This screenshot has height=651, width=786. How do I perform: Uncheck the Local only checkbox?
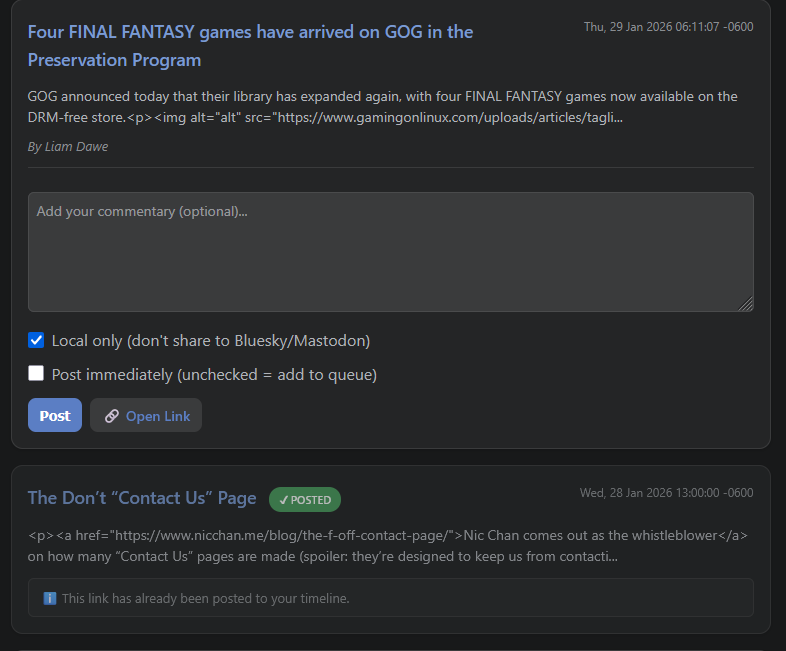pyautogui.click(x=37, y=340)
